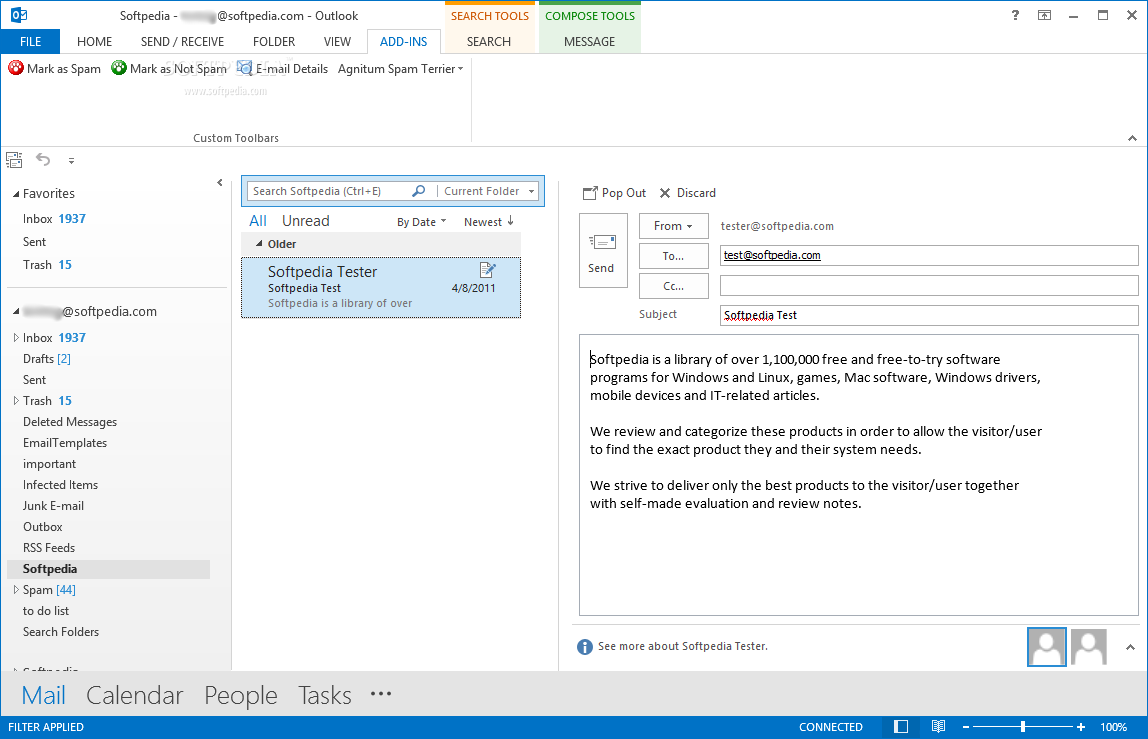Open the RSS Feeds folder
Image resolution: width=1148 pixels, height=739 pixels.
click(x=48, y=548)
